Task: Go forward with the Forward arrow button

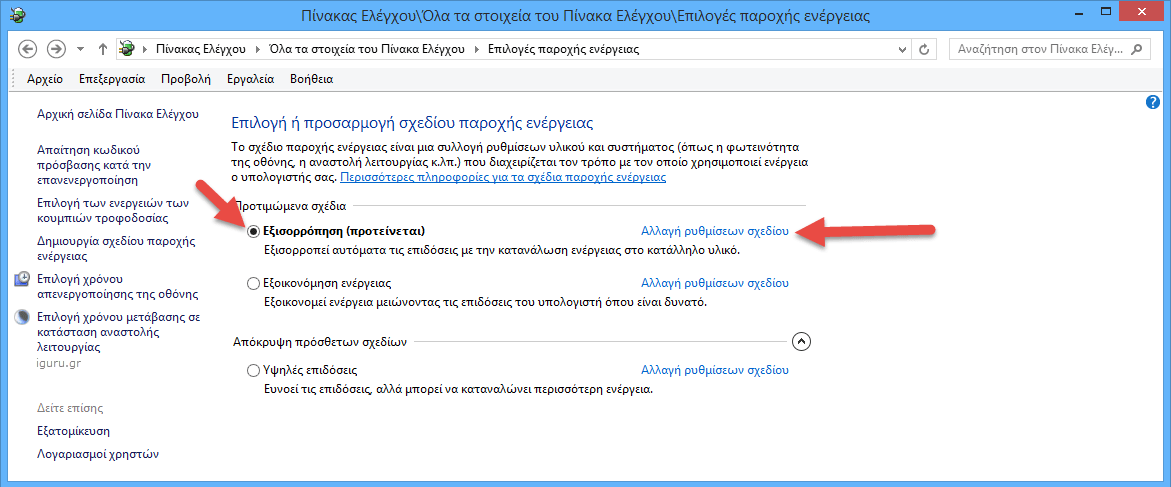Action: 56,49
